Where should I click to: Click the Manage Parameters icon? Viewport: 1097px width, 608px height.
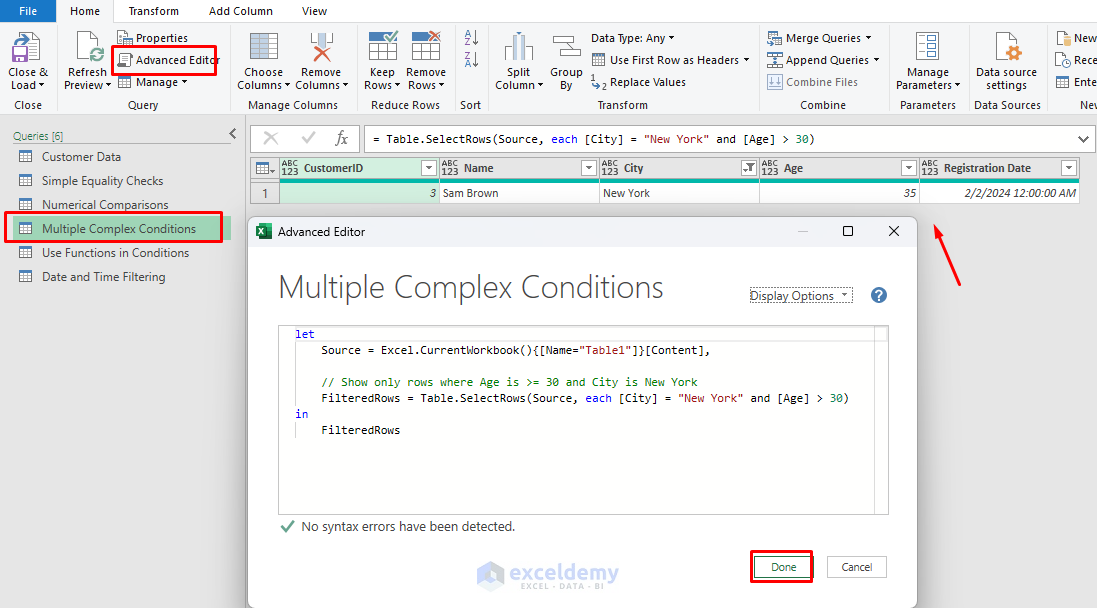928,48
